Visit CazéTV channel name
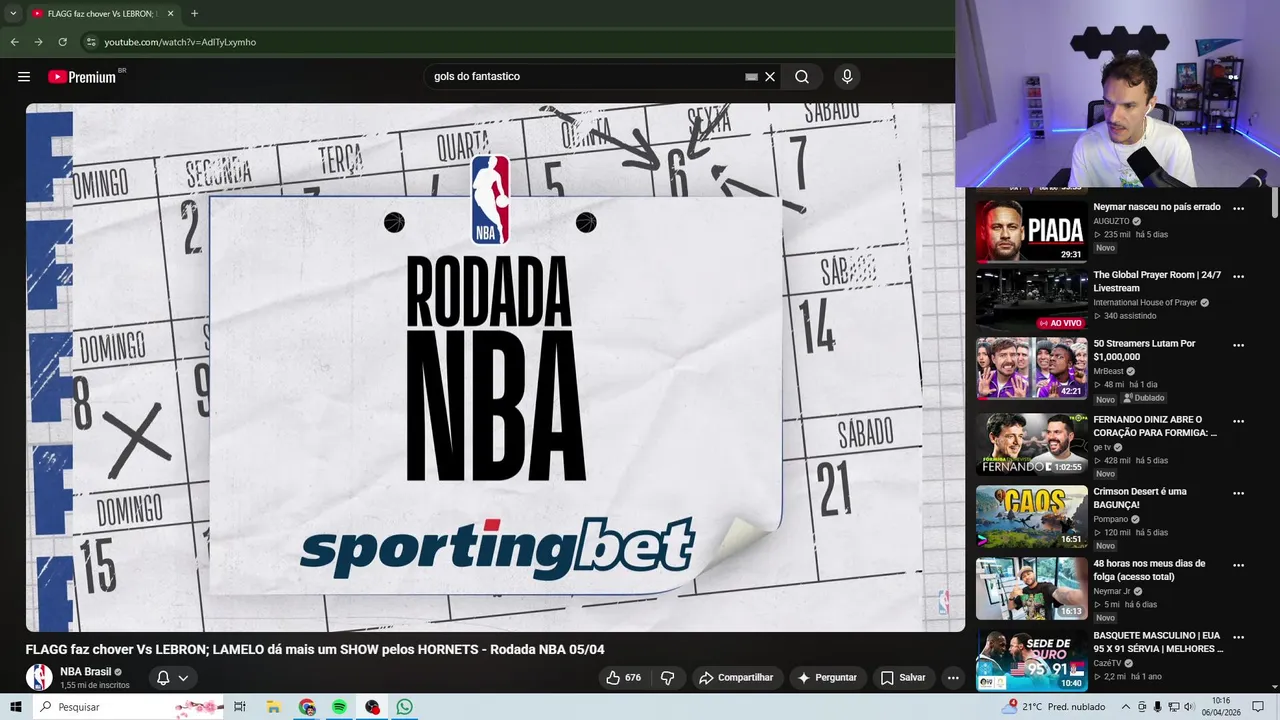Screen dimensions: 1280x720 [x=1107, y=663]
